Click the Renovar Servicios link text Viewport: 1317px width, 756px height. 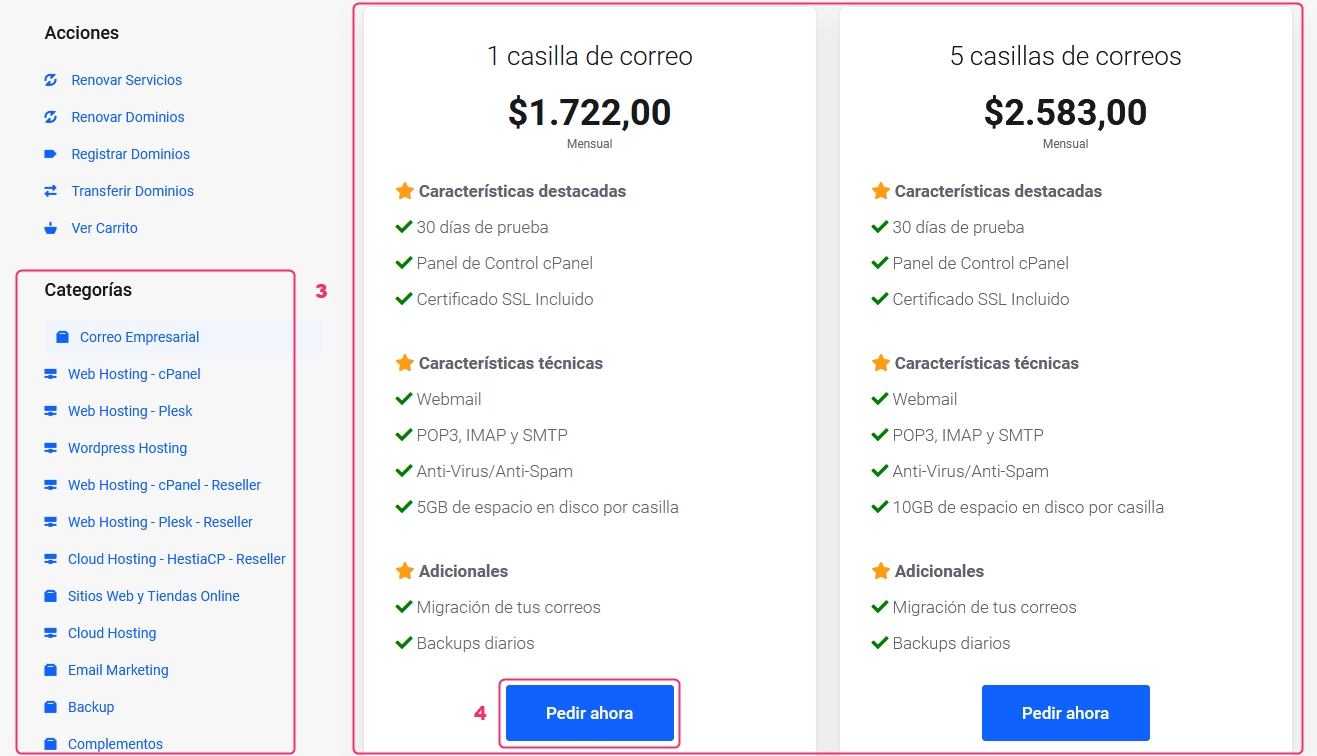click(127, 80)
